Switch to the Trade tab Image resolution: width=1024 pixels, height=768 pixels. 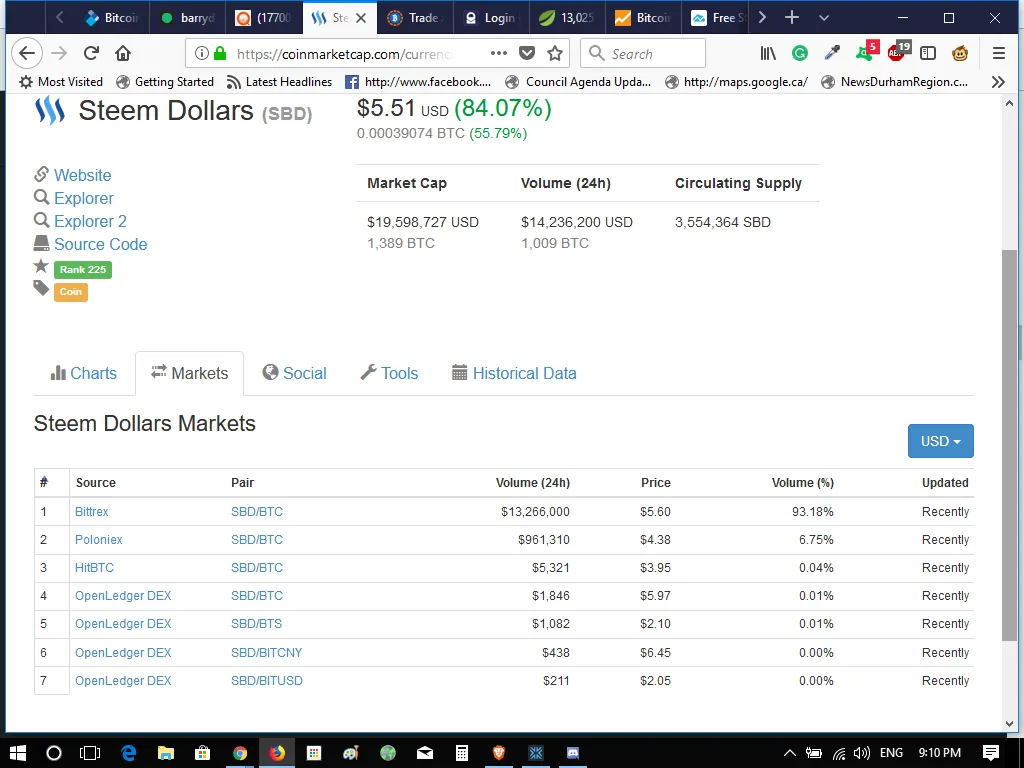click(415, 18)
